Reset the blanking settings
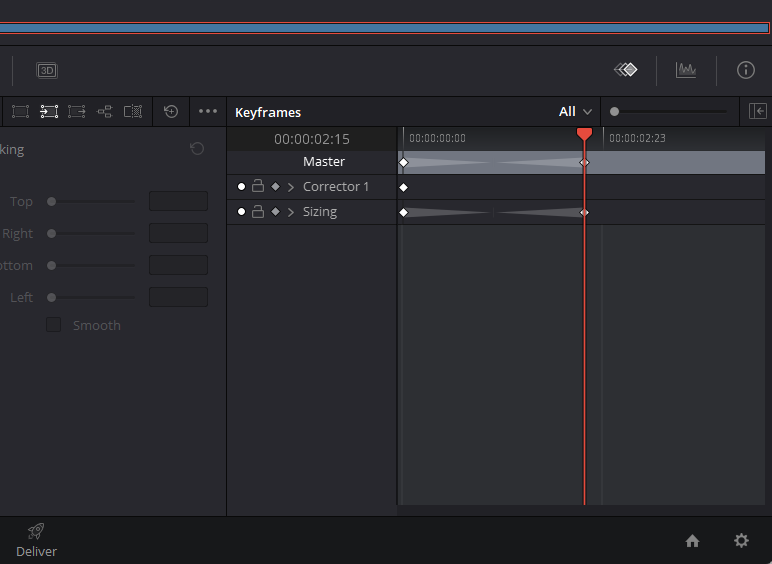Image resolution: width=772 pixels, height=564 pixels. [x=197, y=149]
